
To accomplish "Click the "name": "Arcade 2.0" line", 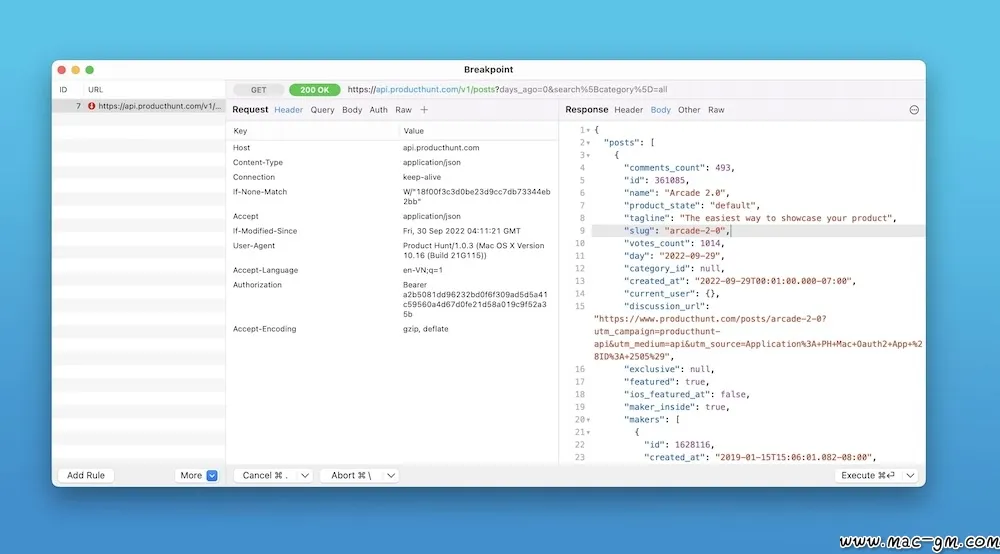I will [677, 193].
